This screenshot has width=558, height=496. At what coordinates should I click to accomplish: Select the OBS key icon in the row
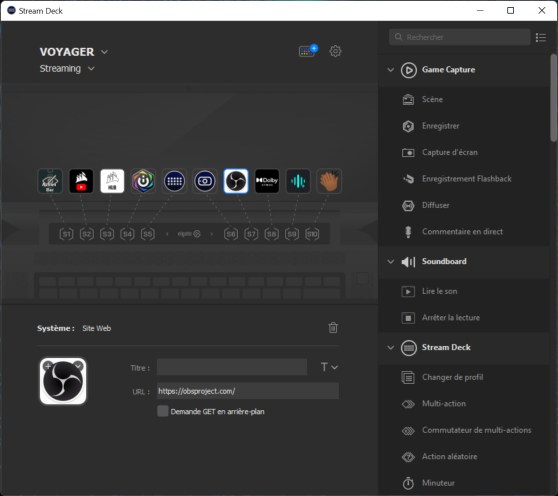point(236,181)
